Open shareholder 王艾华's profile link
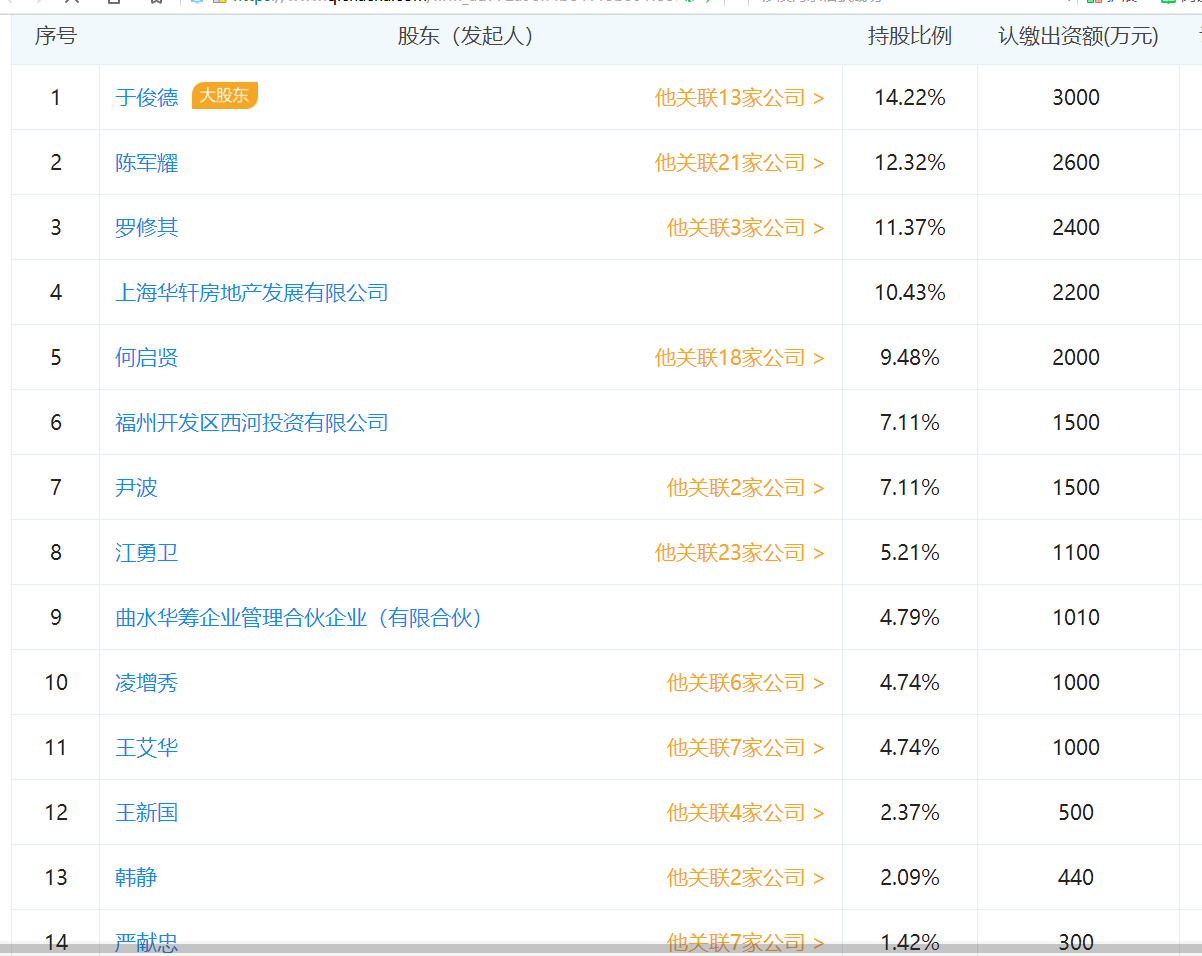The width and height of the screenshot is (1202, 956). (x=147, y=747)
